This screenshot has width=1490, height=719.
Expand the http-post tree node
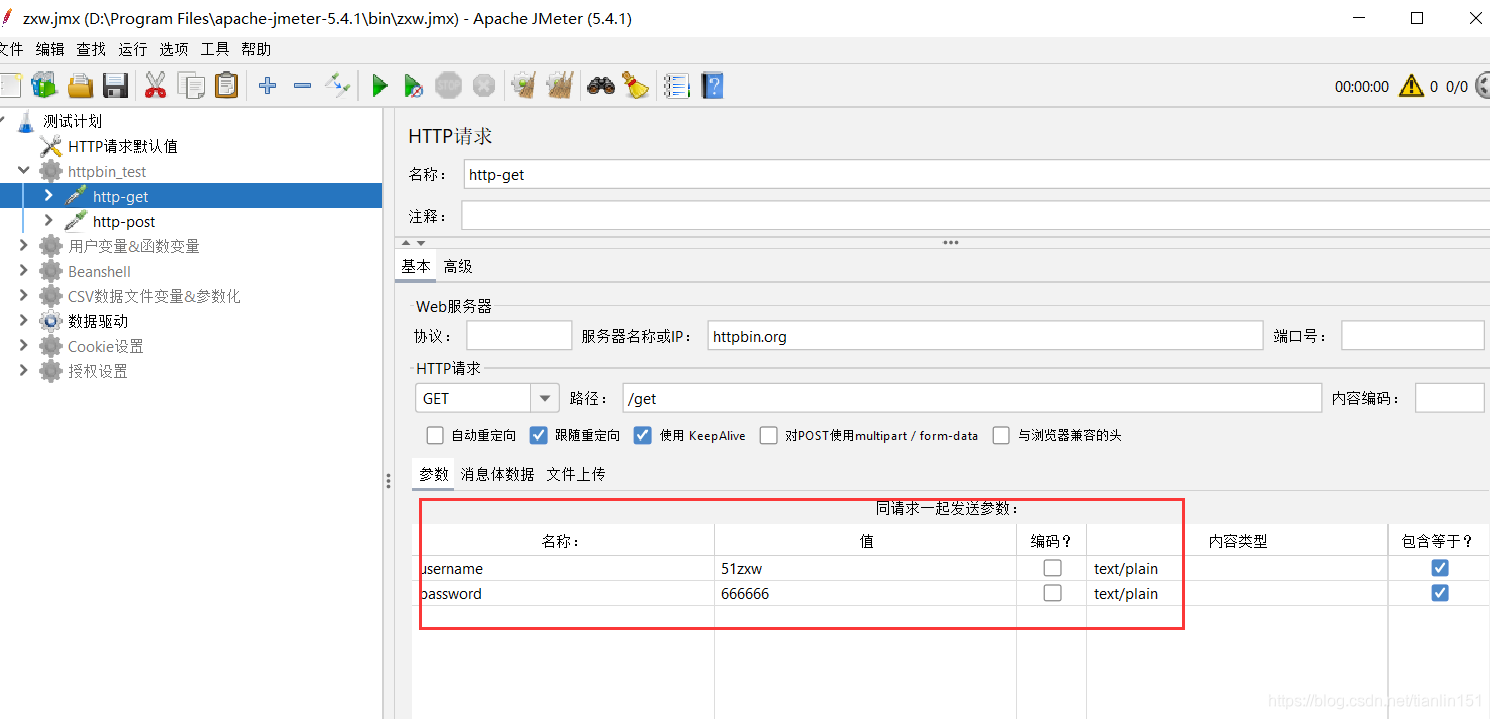tap(48, 220)
